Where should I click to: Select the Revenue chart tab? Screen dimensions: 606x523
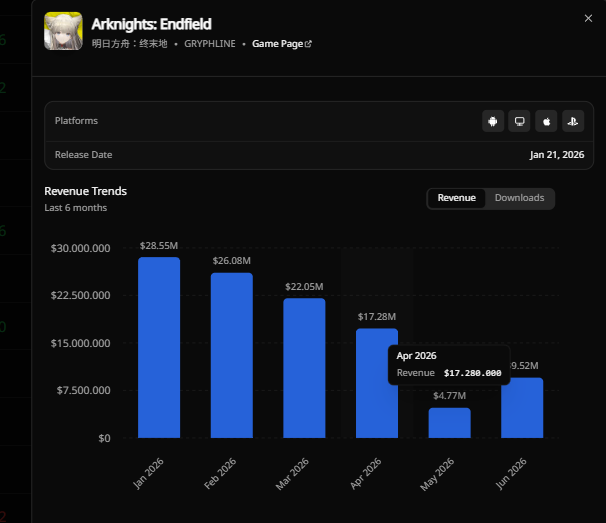(x=456, y=198)
